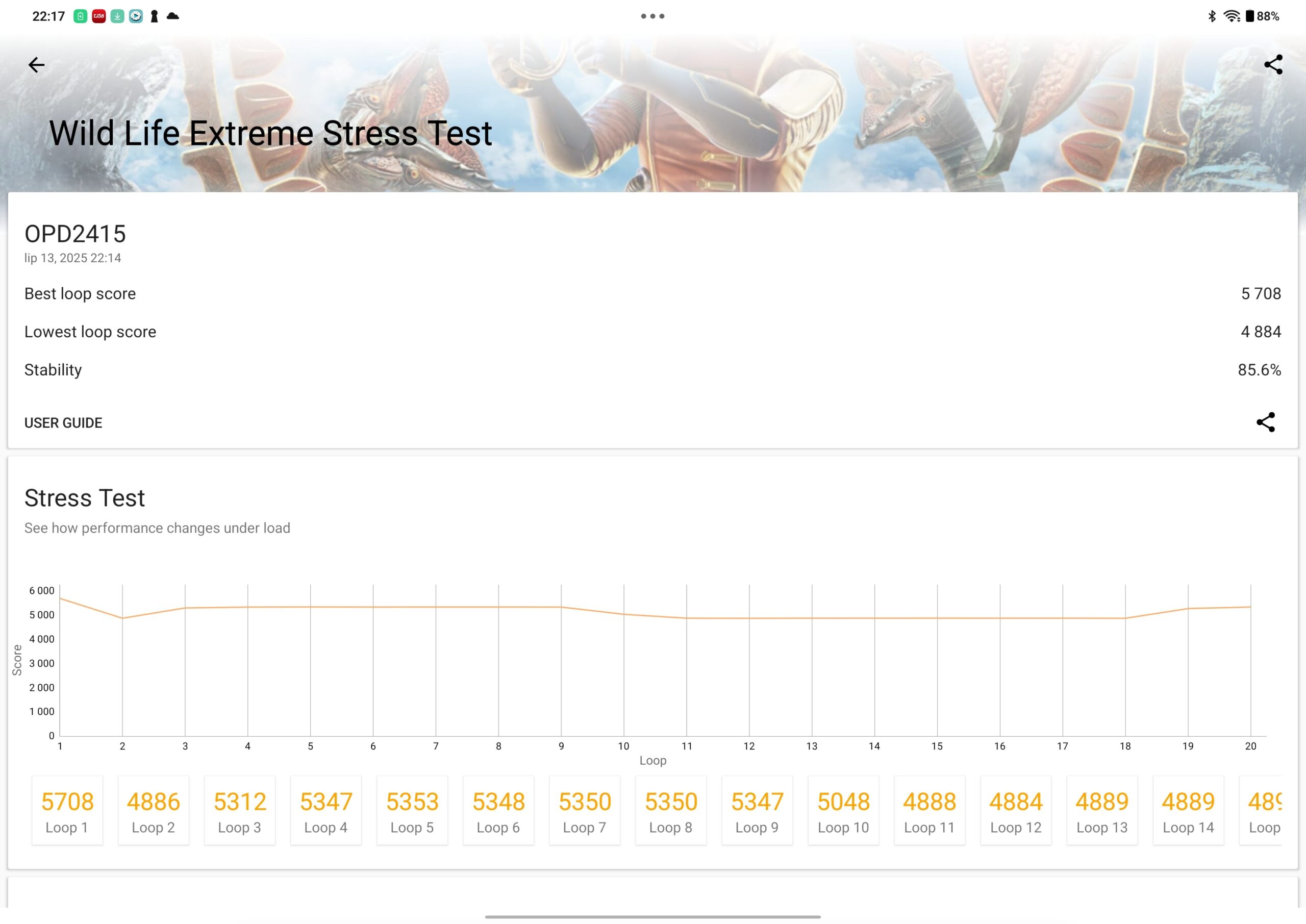
Task: Tap the Stability 85.6% row
Action: (652, 370)
